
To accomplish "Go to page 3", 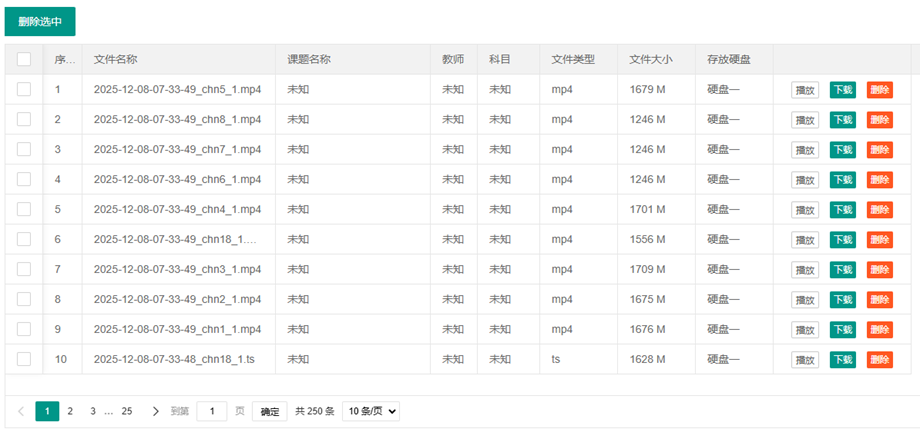I will (93, 411).
